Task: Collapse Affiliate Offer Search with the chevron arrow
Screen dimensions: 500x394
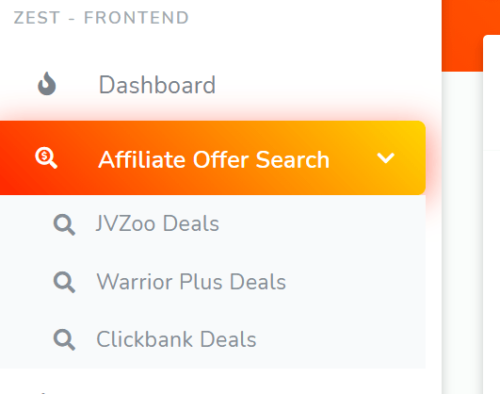Action: [x=386, y=158]
